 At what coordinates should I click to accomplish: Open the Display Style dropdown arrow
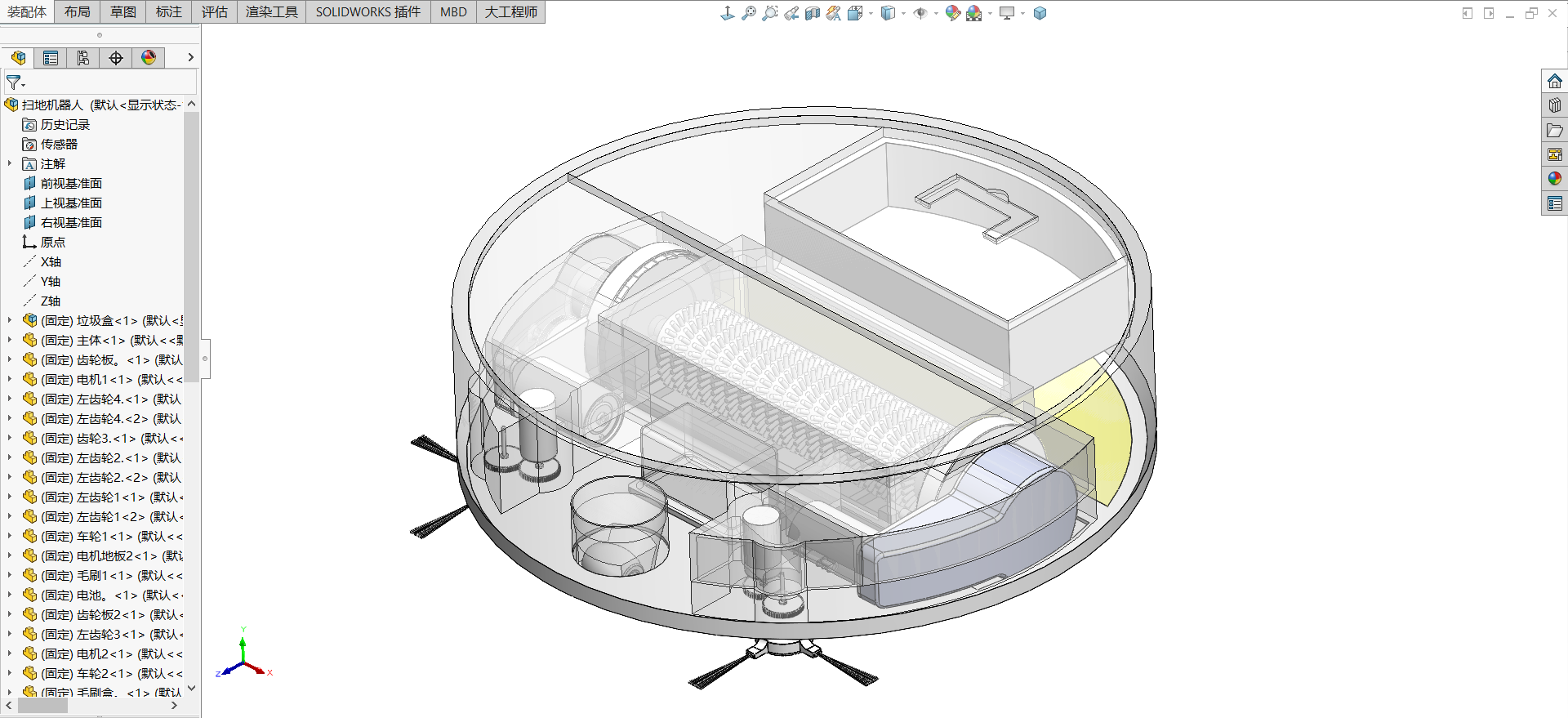(903, 13)
